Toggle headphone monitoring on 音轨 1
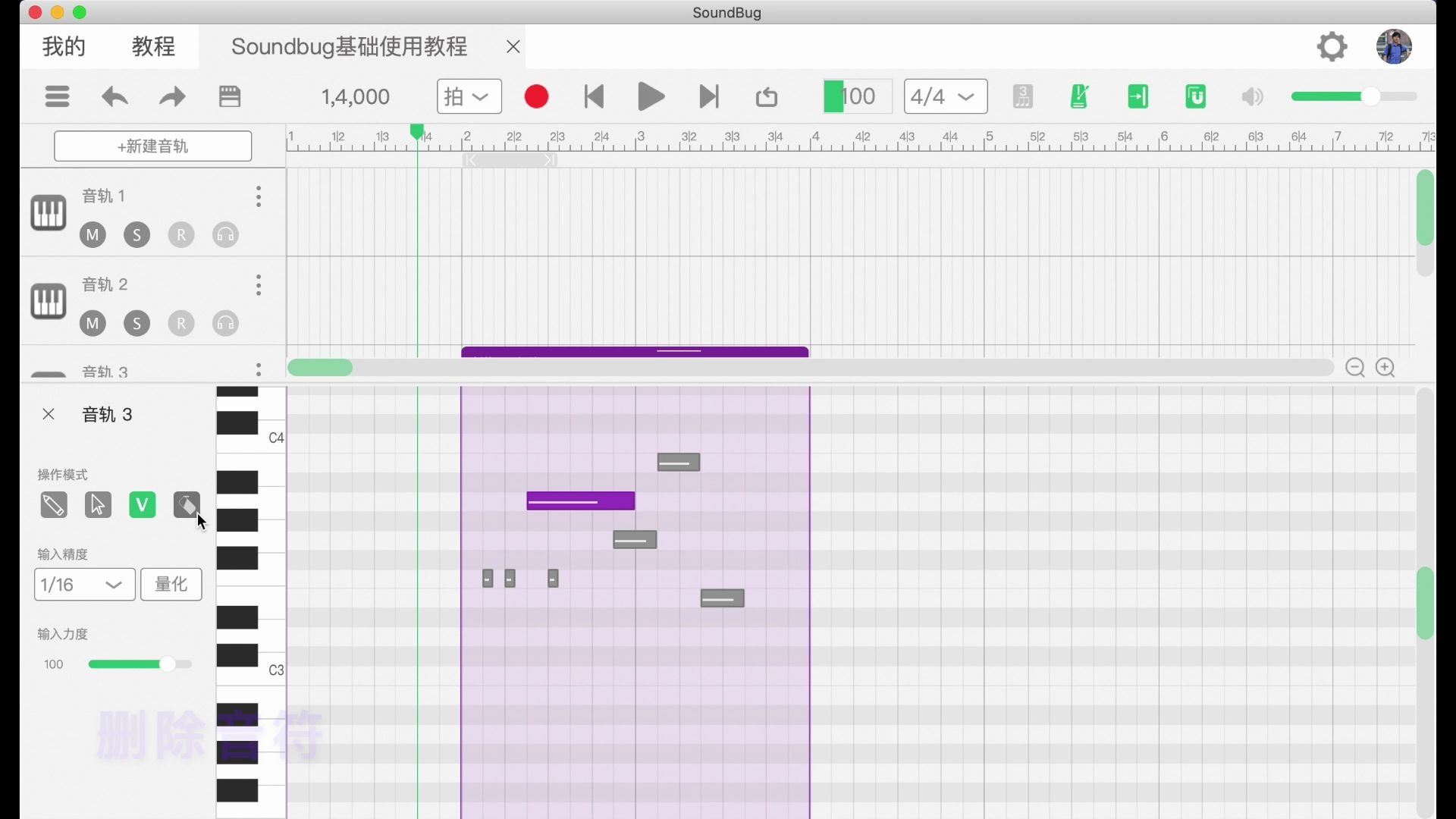 [x=225, y=235]
